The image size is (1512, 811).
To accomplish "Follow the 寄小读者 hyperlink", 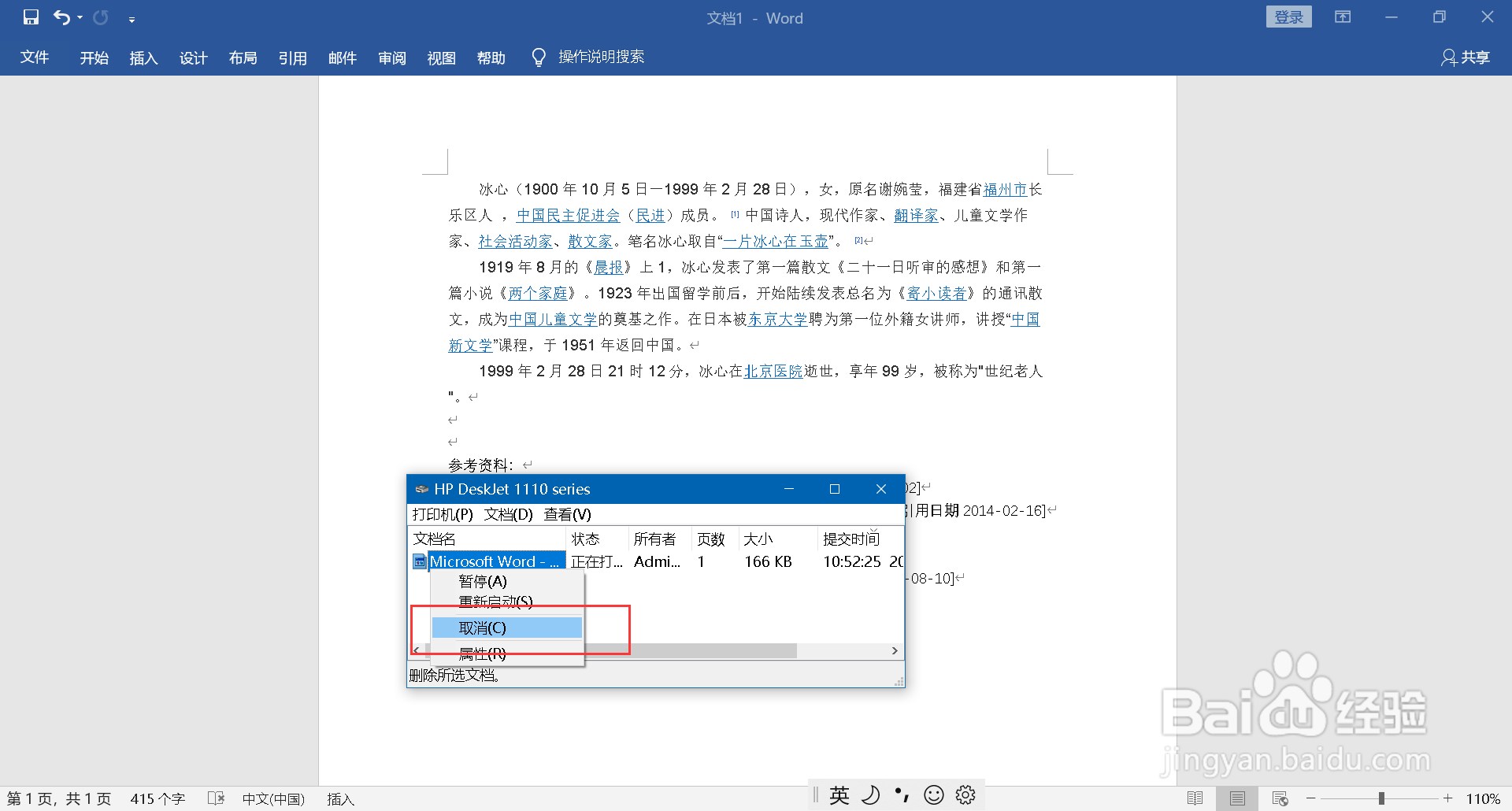I will tap(937, 294).
